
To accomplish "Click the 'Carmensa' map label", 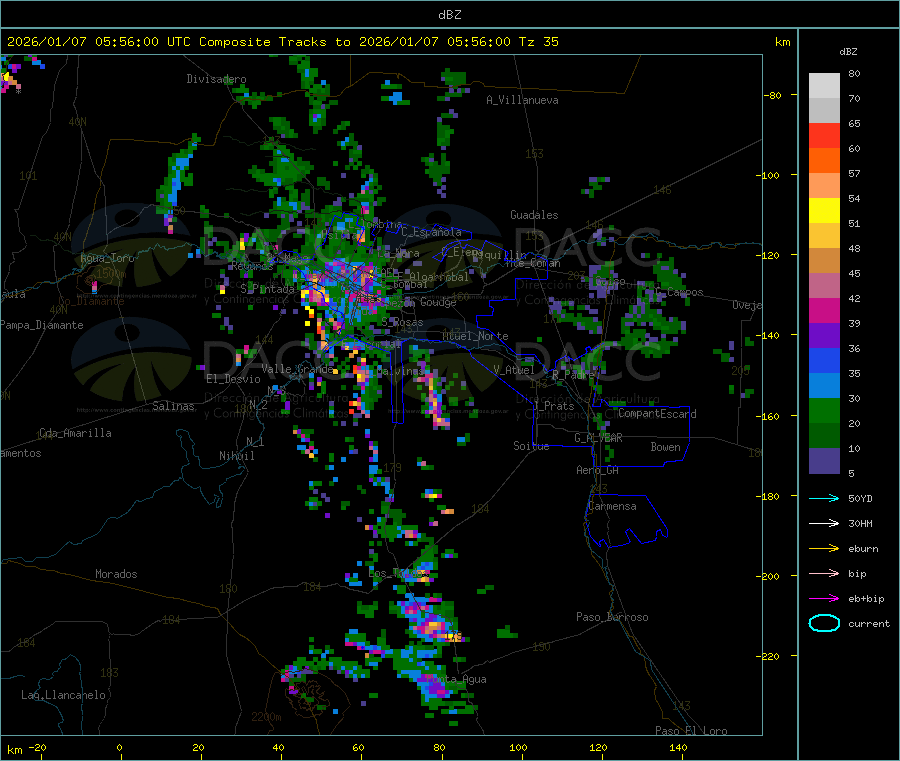I will (x=612, y=506).
